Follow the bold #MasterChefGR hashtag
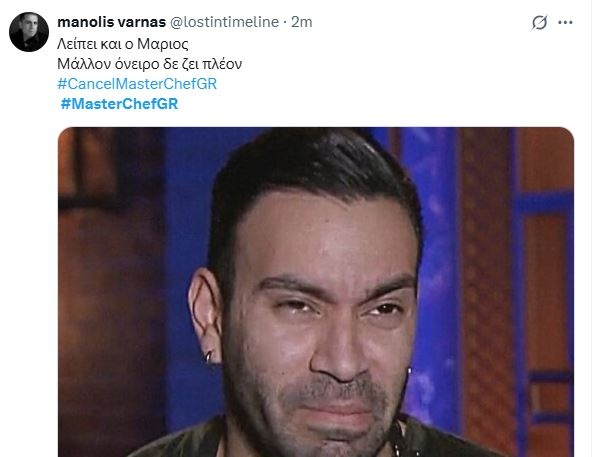Image resolution: width=602 pixels, height=457 pixels. 119,104
